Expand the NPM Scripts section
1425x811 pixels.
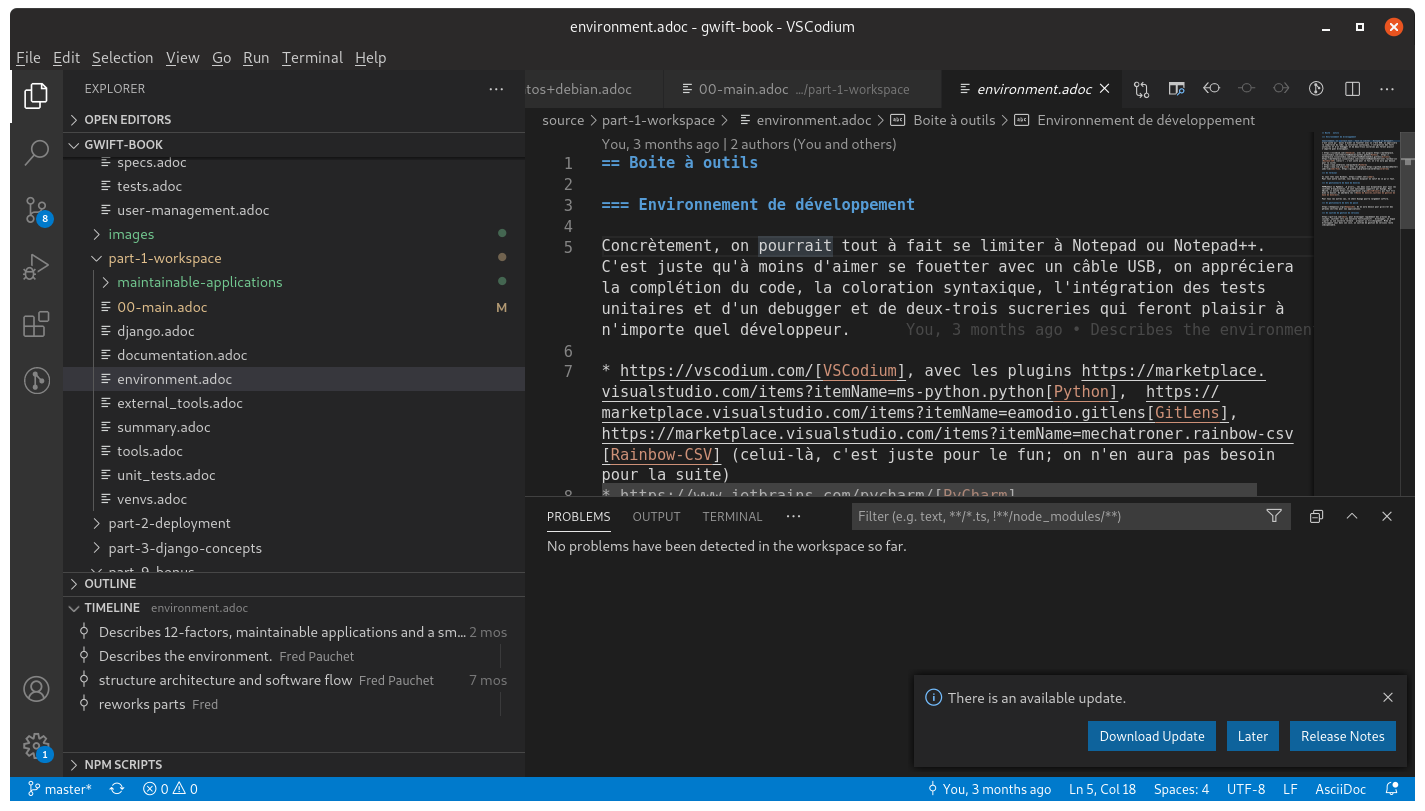123,765
